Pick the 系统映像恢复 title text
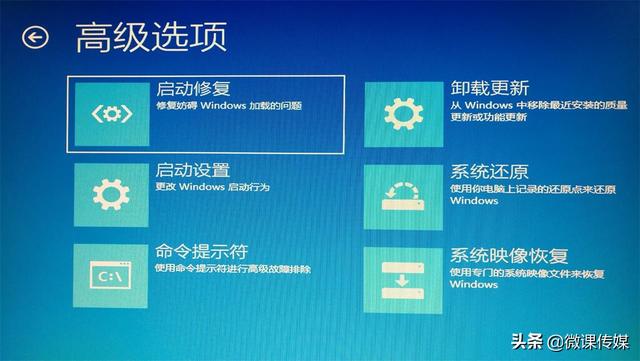The width and height of the screenshot is (640, 361). click(x=509, y=256)
